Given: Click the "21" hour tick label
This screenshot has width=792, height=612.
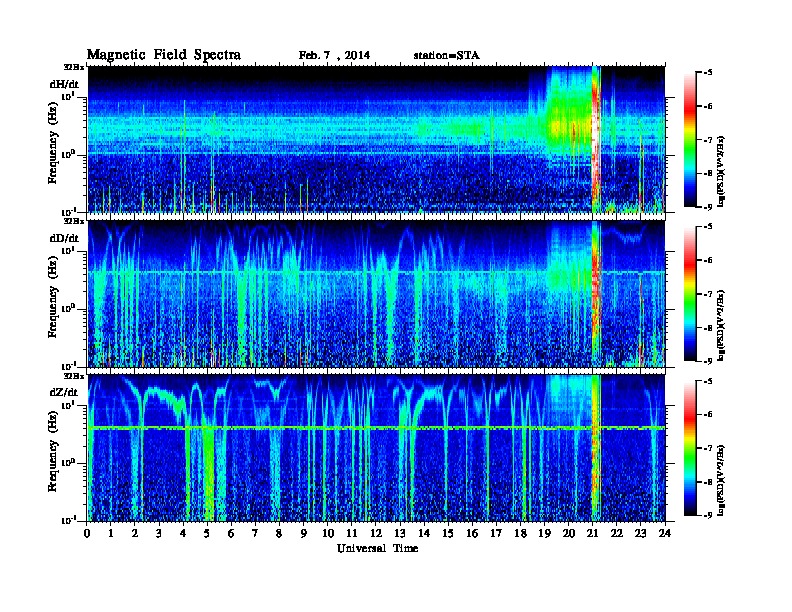Looking at the screenshot, I should (x=592, y=534).
